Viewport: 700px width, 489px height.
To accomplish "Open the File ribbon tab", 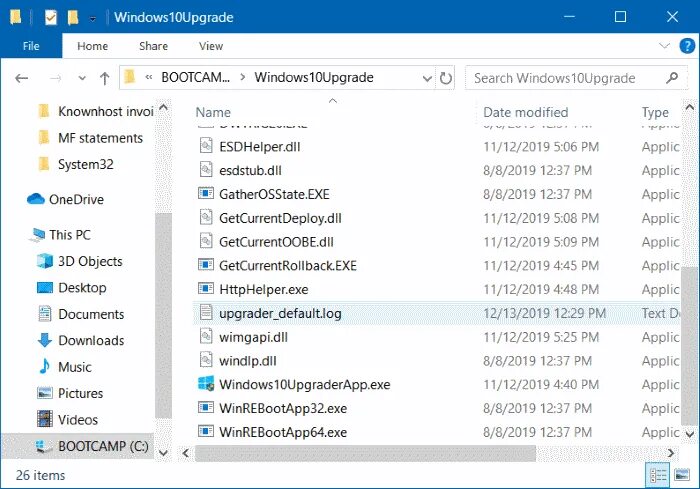I will click(31, 46).
